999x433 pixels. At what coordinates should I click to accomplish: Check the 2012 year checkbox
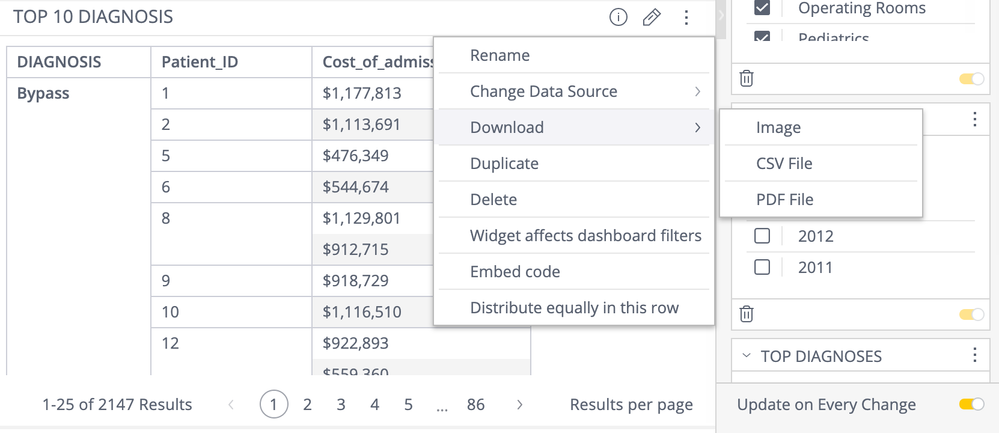coord(762,236)
